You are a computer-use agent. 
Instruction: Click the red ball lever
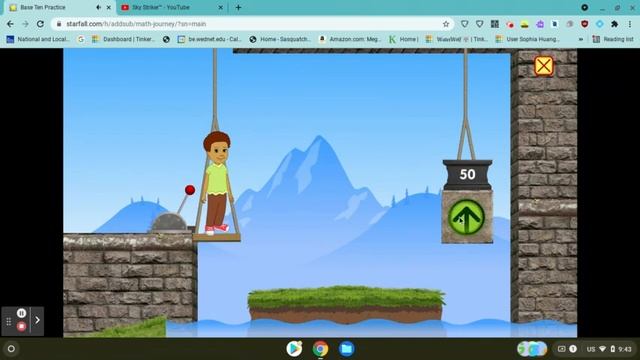[189, 190]
